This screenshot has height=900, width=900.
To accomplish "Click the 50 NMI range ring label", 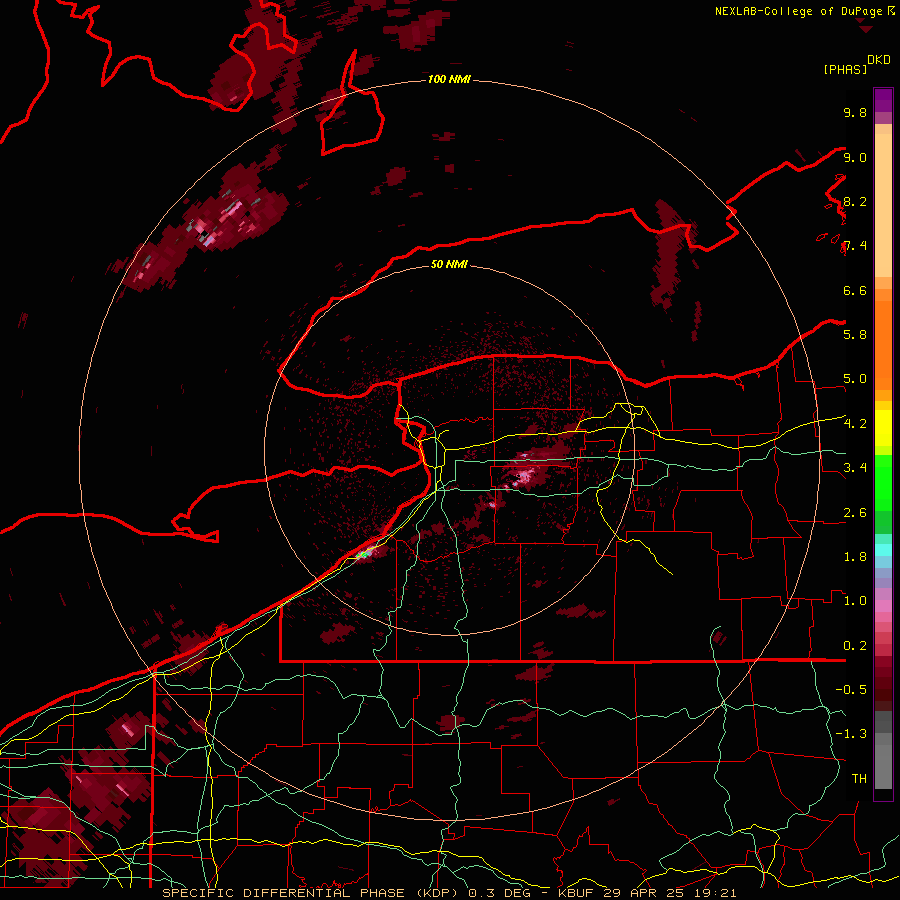I will click(x=449, y=264).
